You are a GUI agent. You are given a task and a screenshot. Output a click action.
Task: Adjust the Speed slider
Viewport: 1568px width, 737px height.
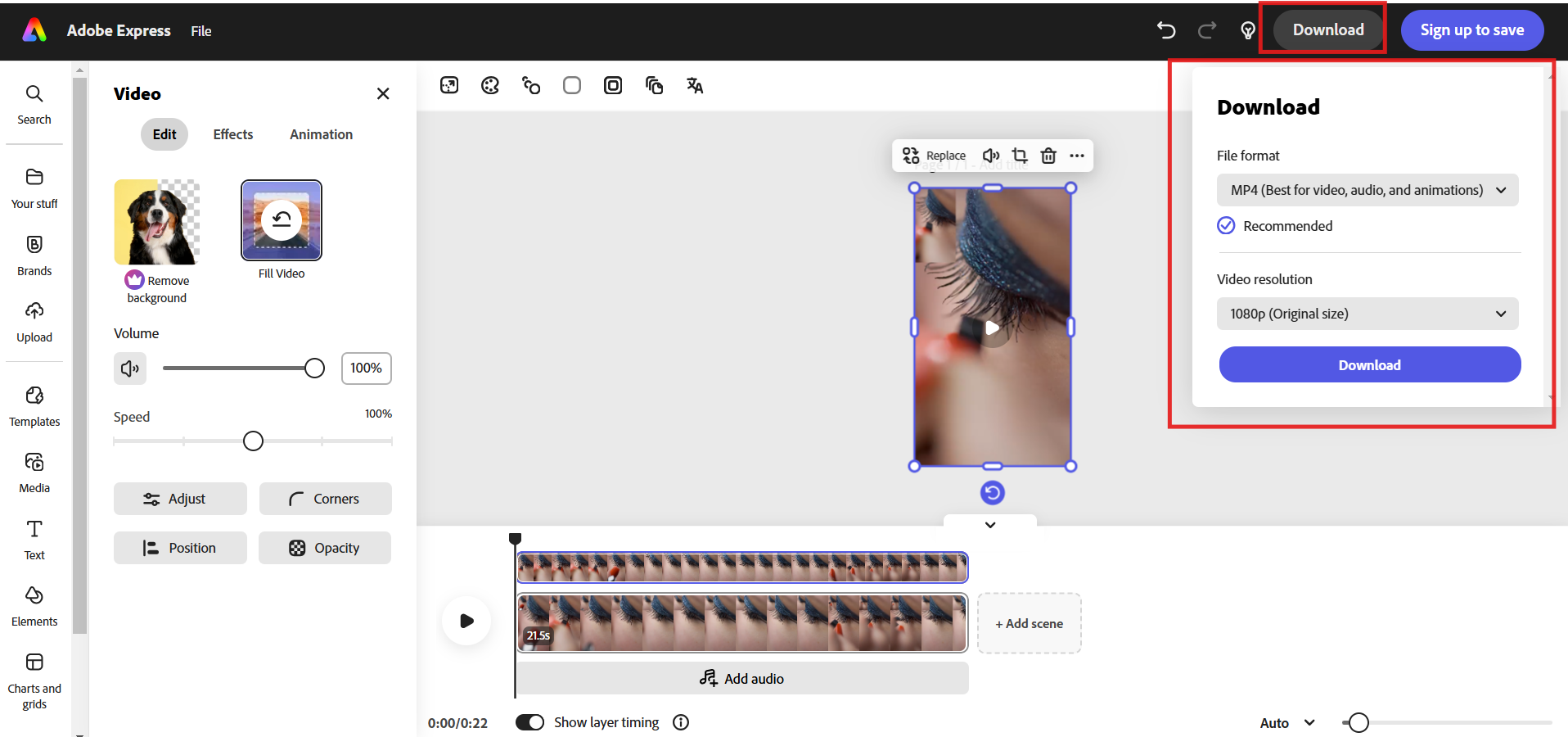point(253,441)
